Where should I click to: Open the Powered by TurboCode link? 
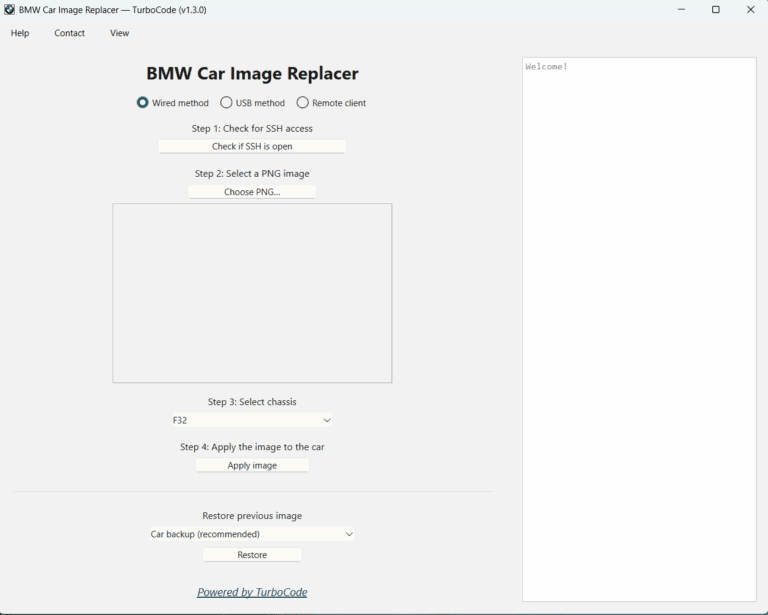point(252,592)
